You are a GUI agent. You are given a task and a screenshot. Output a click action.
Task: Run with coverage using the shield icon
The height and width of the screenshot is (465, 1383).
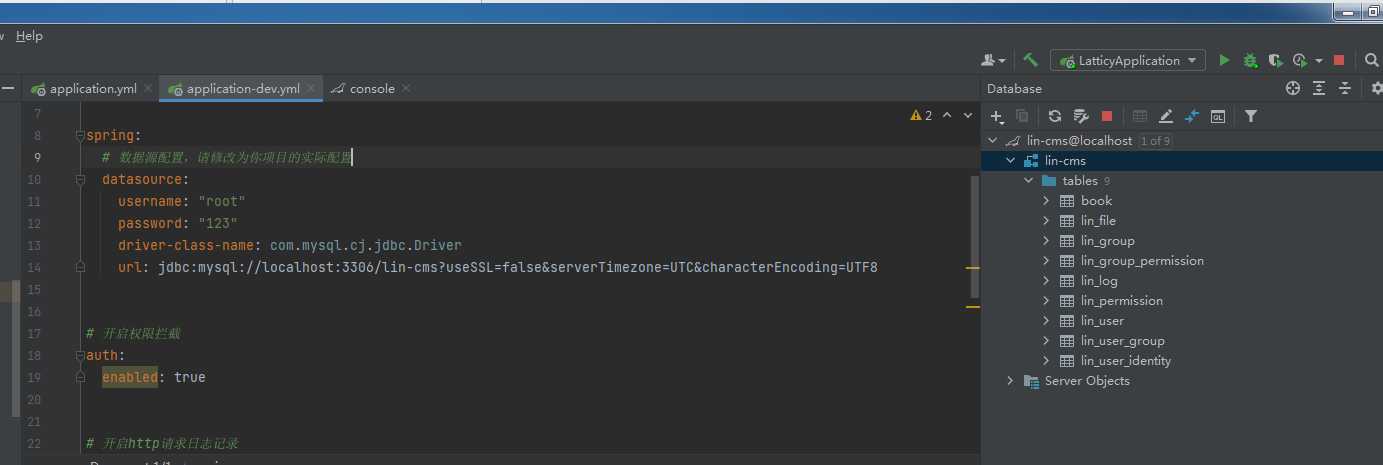click(1275, 60)
